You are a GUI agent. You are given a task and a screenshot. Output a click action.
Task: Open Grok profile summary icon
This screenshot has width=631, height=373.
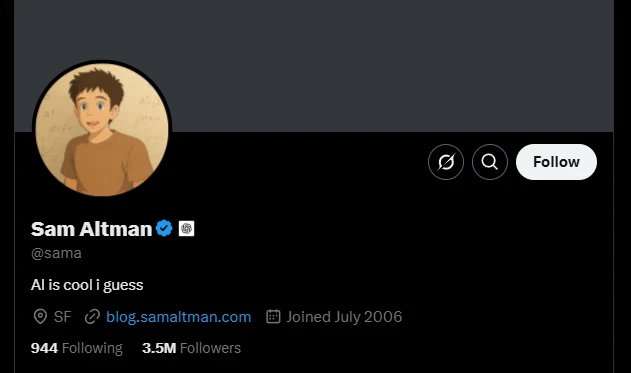tap(445, 162)
